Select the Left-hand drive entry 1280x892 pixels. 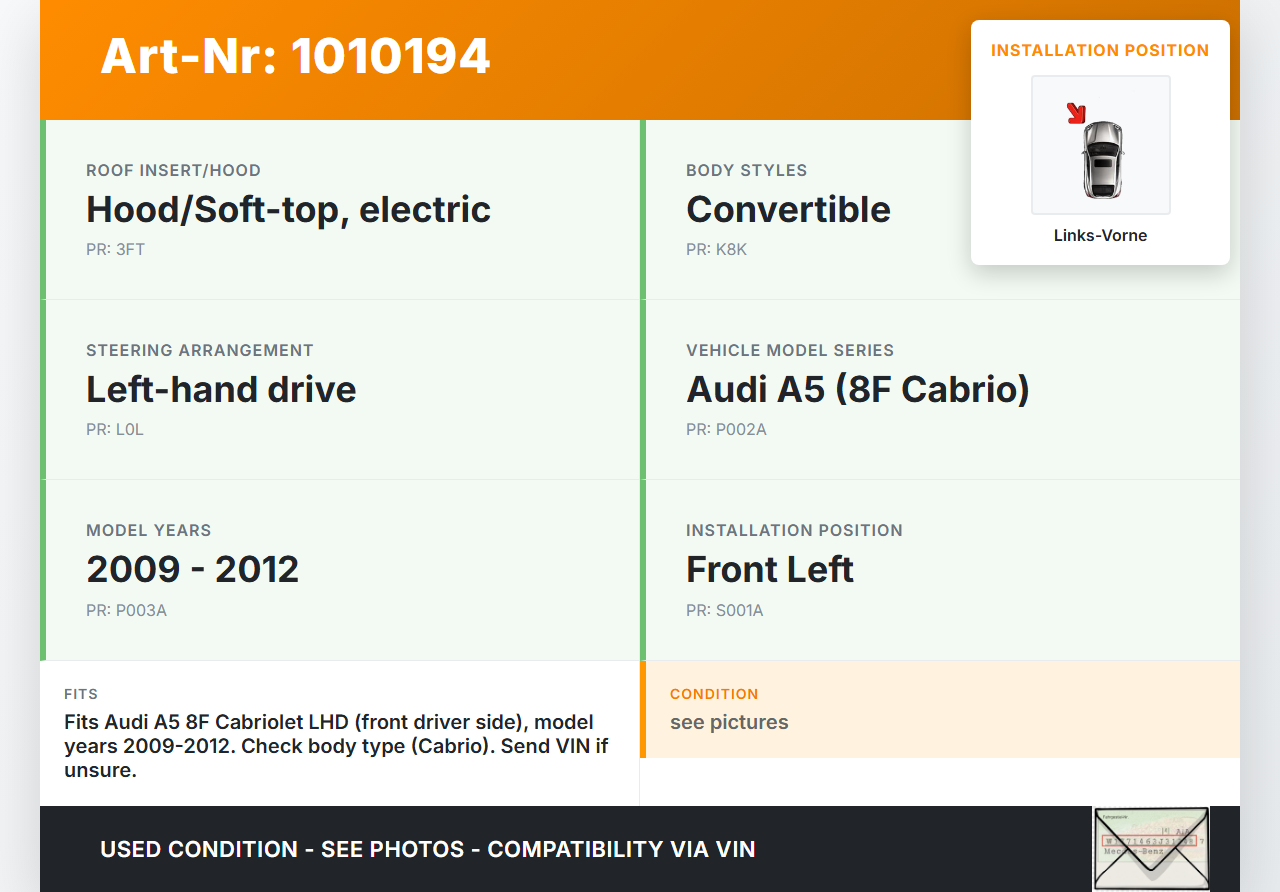[221, 390]
